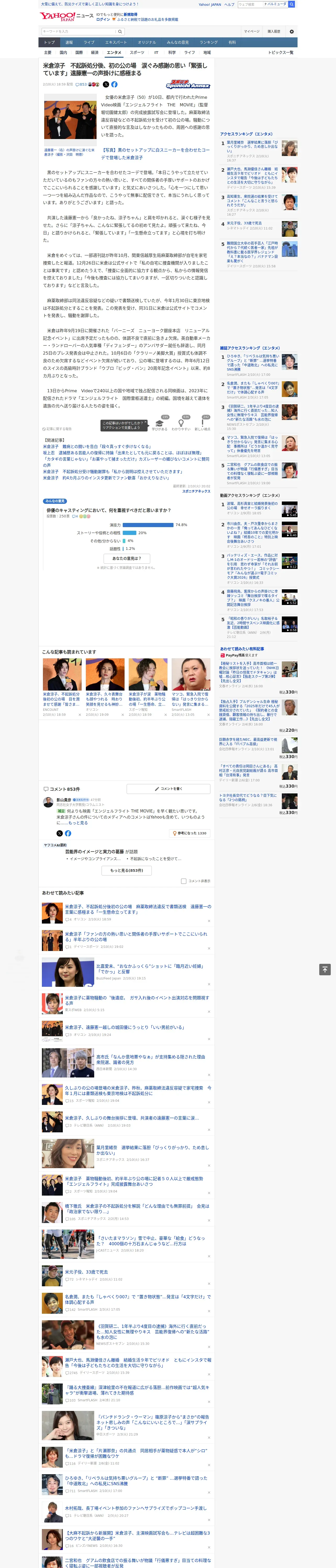
Task: Click the ウェブ検索 input field
Action: coord(251,4)
